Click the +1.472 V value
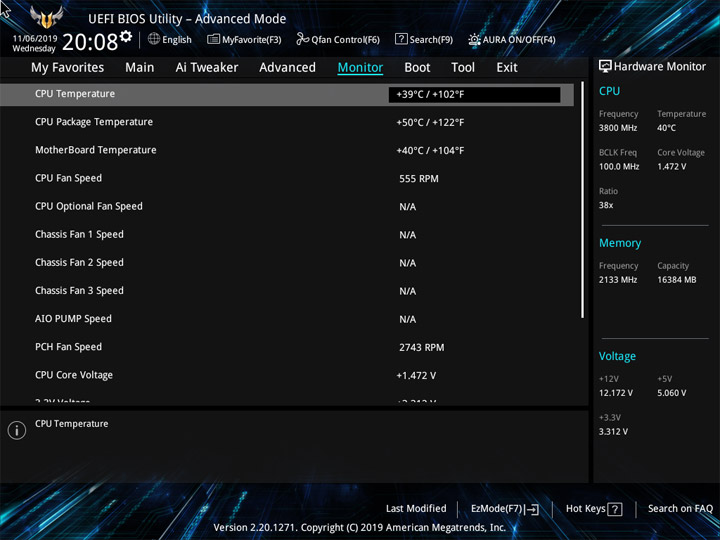Screen dimensions: 720x540 click(x=416, y=376)
